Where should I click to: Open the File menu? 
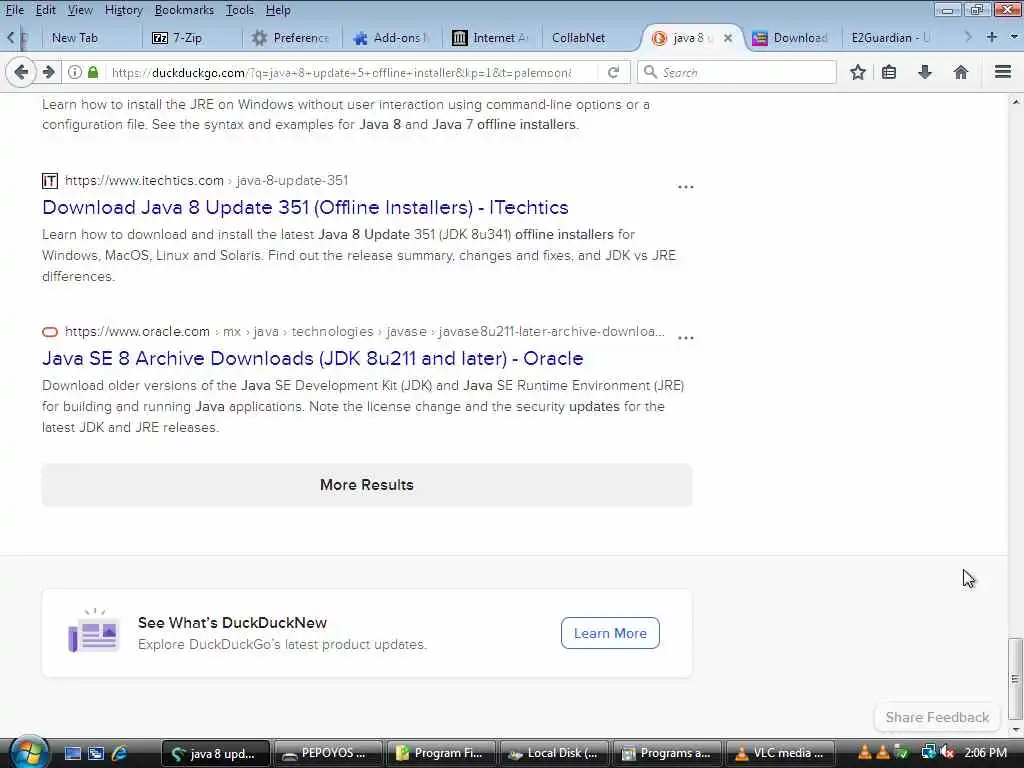[14, 10]
